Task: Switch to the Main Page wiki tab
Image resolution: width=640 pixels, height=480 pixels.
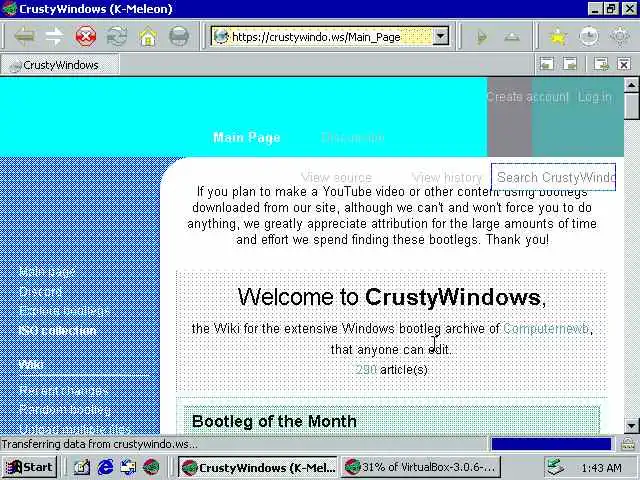Action: [x=247, y=138]
